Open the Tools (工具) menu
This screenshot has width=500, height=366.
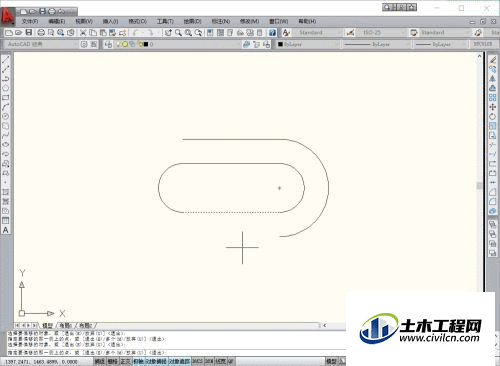tap(165, 21)
